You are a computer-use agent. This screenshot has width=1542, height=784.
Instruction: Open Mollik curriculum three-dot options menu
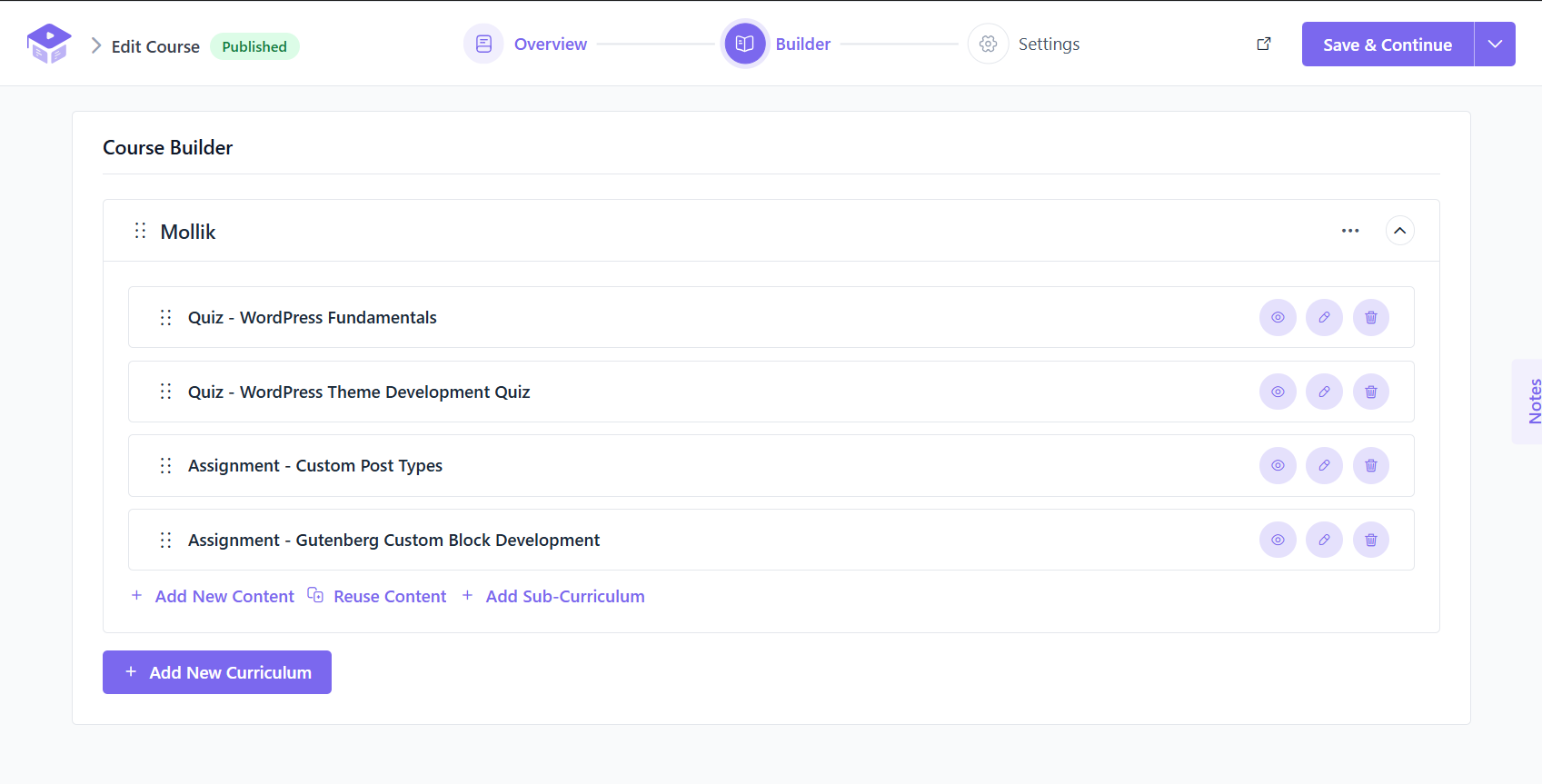(1350, 231)
